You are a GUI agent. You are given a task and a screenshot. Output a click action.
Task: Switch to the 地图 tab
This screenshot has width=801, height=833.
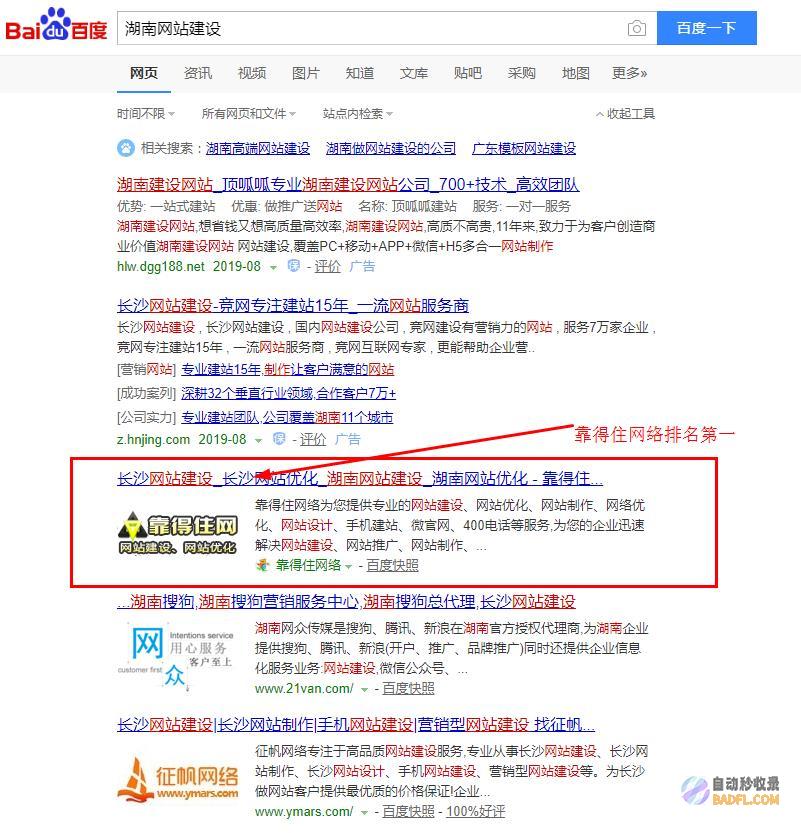click(576, 73)
